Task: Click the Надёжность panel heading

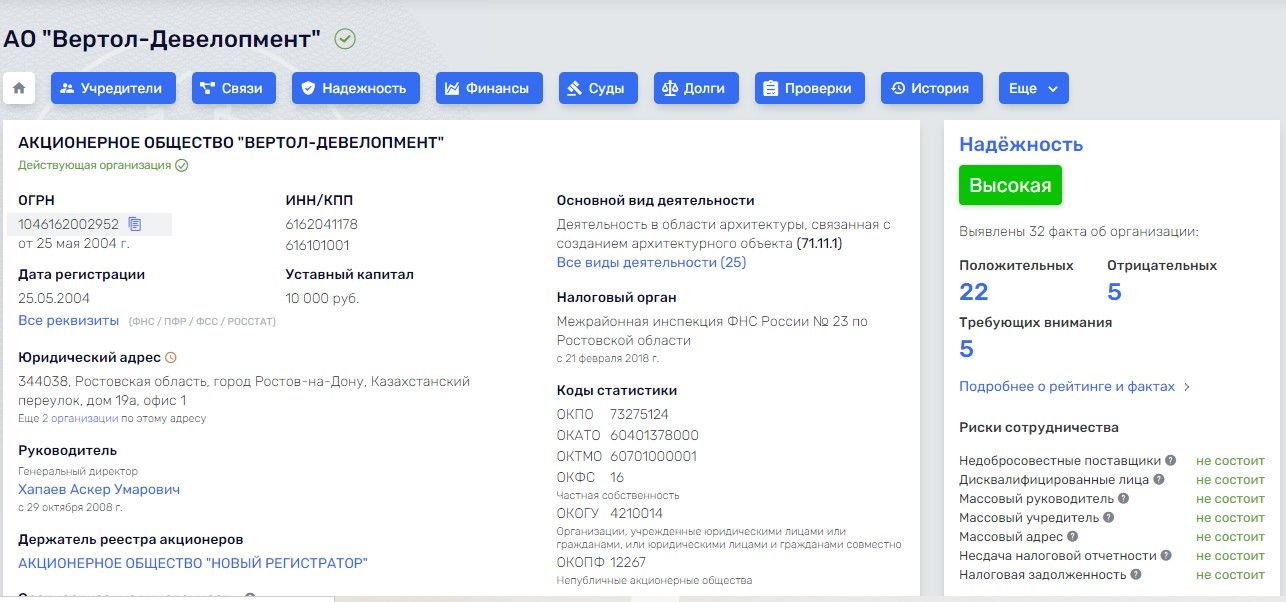Action: point(1020,144)
